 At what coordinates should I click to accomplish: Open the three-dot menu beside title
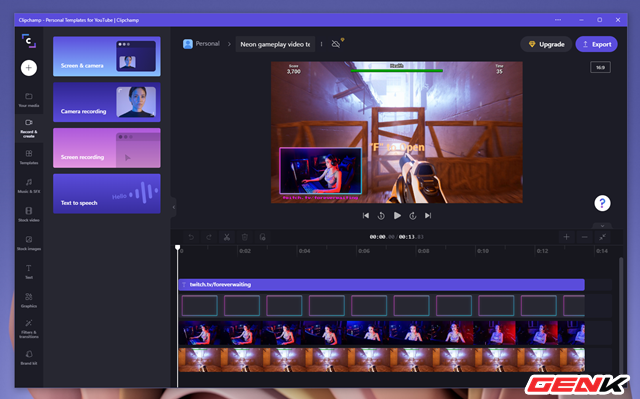[322, 44]
